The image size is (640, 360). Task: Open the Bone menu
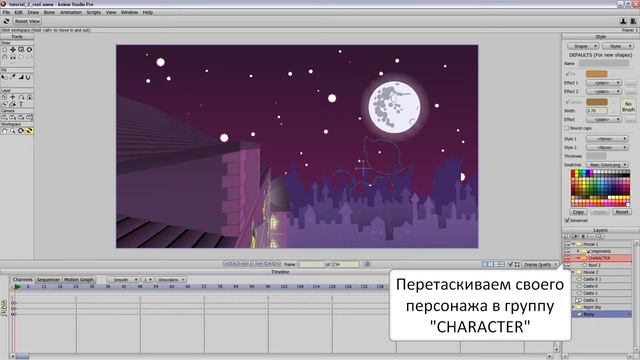tap(49, 12)
